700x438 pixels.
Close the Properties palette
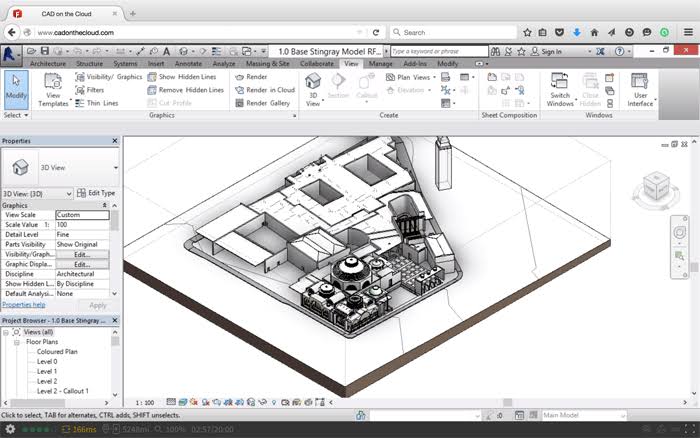tap(115, 141)
